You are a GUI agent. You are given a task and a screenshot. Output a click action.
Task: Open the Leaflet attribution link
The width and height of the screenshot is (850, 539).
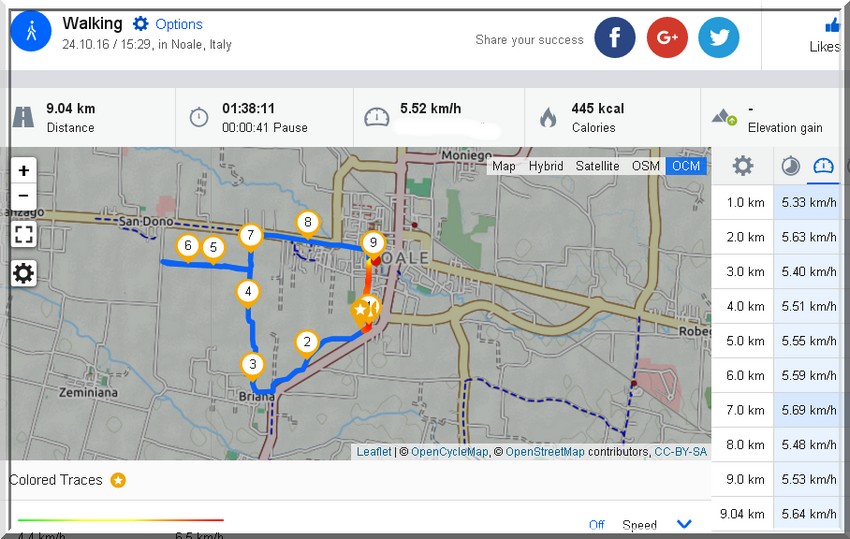pos(374,452)
